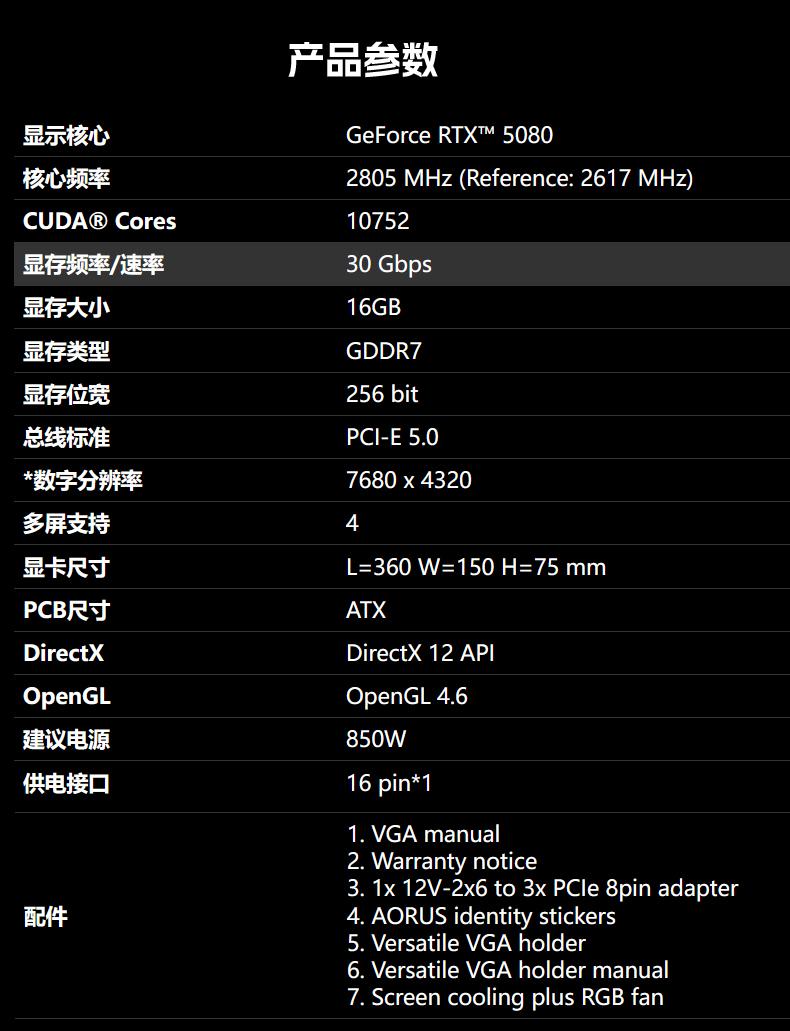The height and width of the screenshot is (1031, 790).
Task: Select the CUDA Cores label
Action: (99, 222)
